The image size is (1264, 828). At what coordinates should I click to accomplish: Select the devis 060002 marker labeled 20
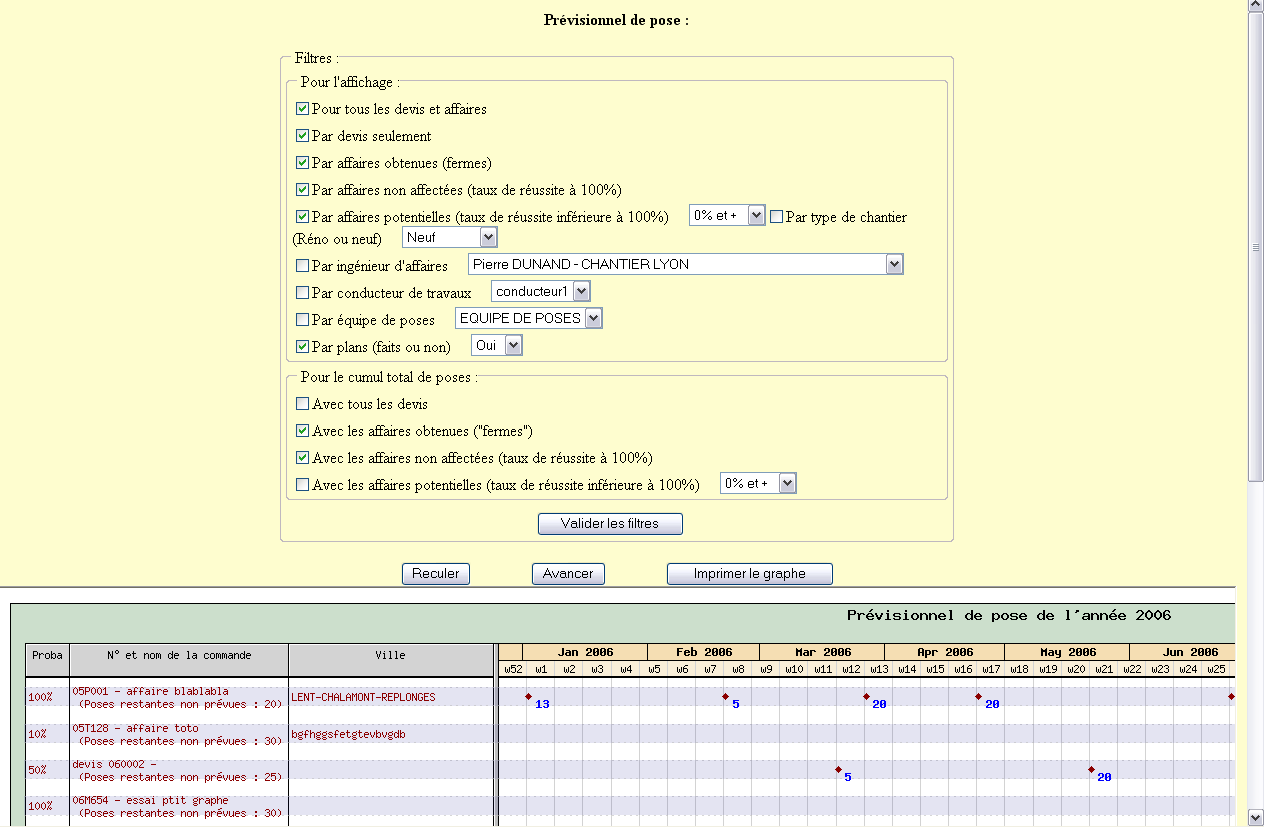[1091, 769]
